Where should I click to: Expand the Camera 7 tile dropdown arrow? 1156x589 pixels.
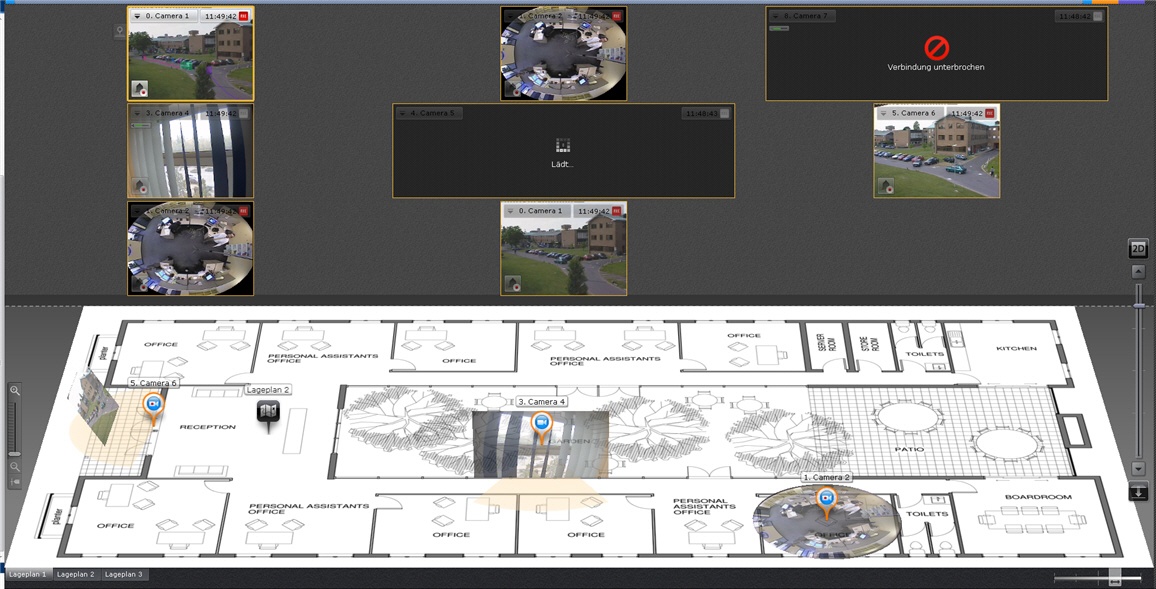pos(776,15)
